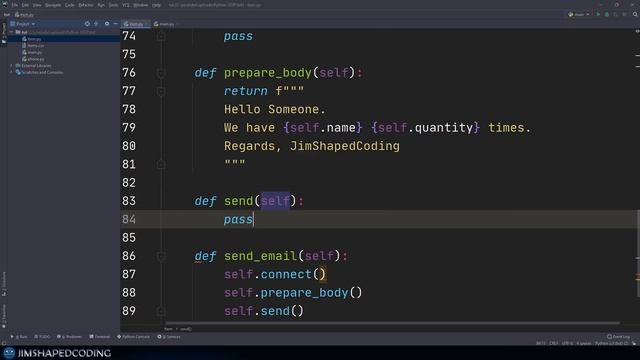Image resolution: width=640 pixels, height=360 pixels.
Task: Collapse the project root folder
Action: (x=12, y=32)
